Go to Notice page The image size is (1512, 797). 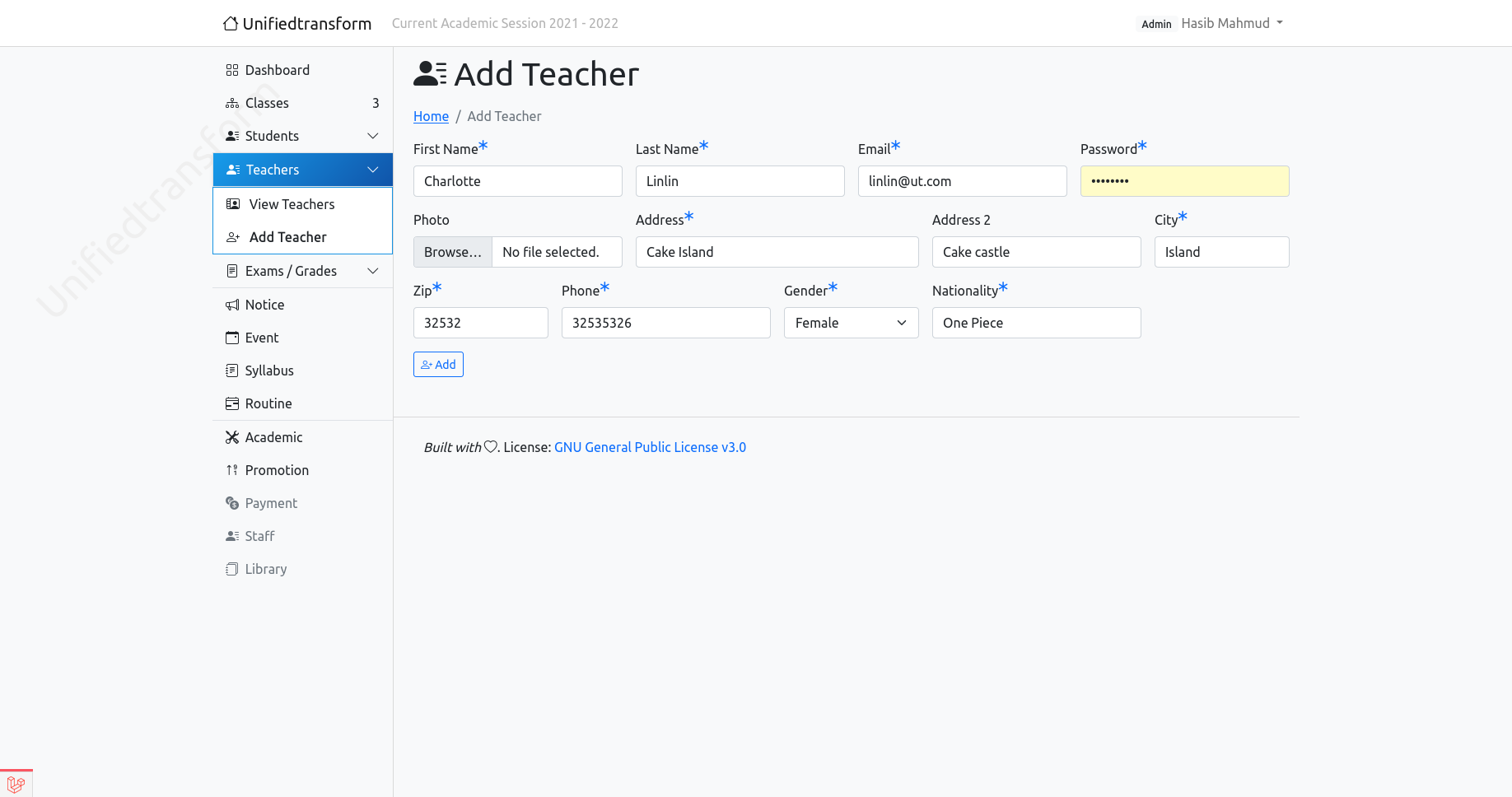302,305
